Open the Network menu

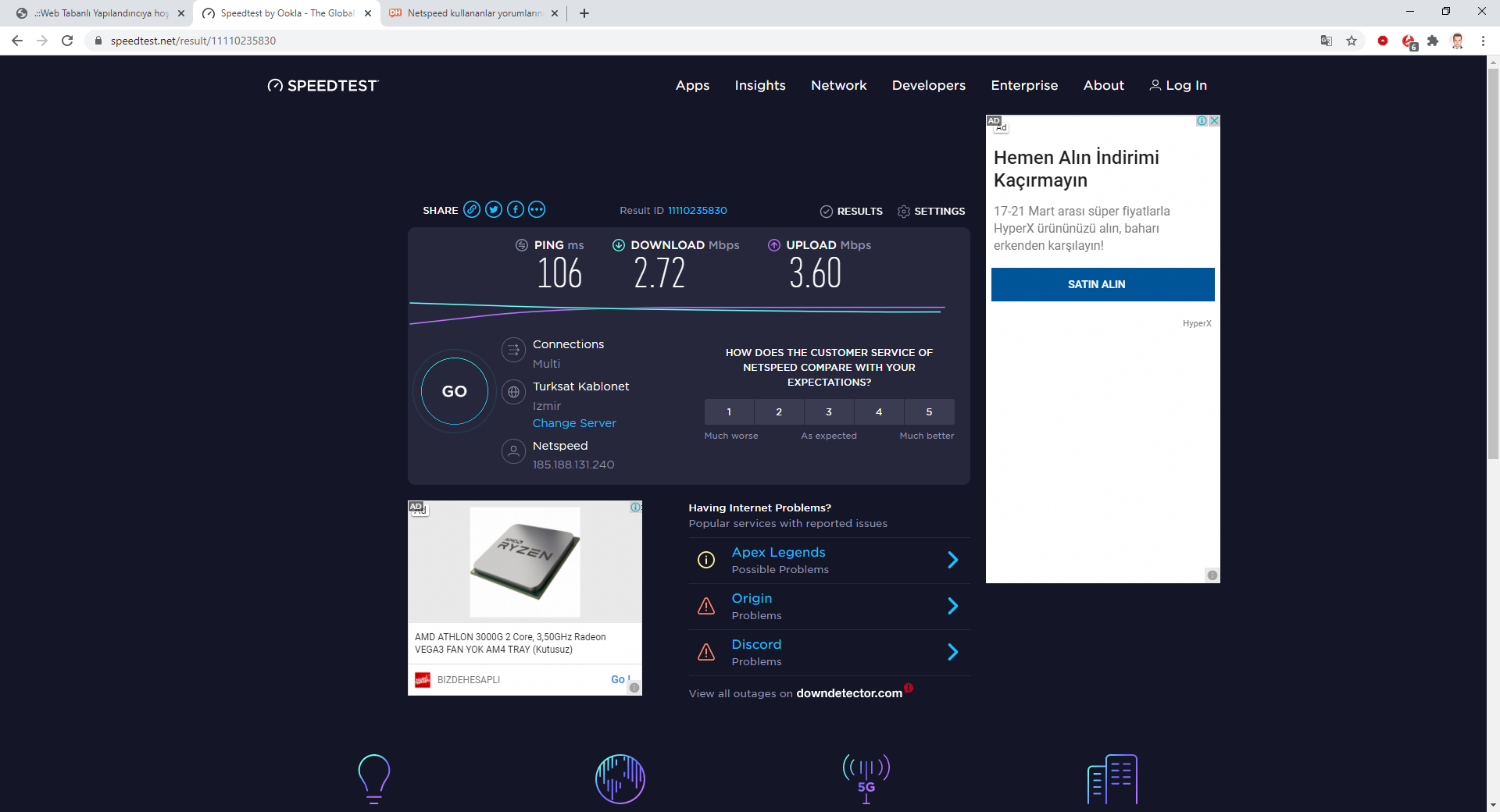pyautogui.click(x=839, y=85)
